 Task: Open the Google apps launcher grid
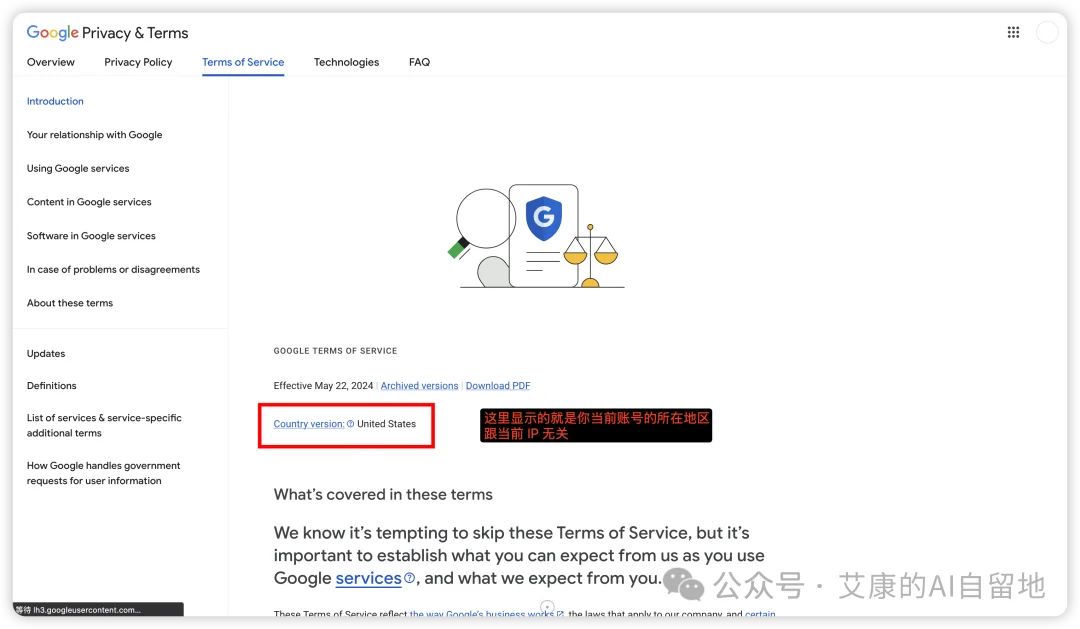[1012, 31]
